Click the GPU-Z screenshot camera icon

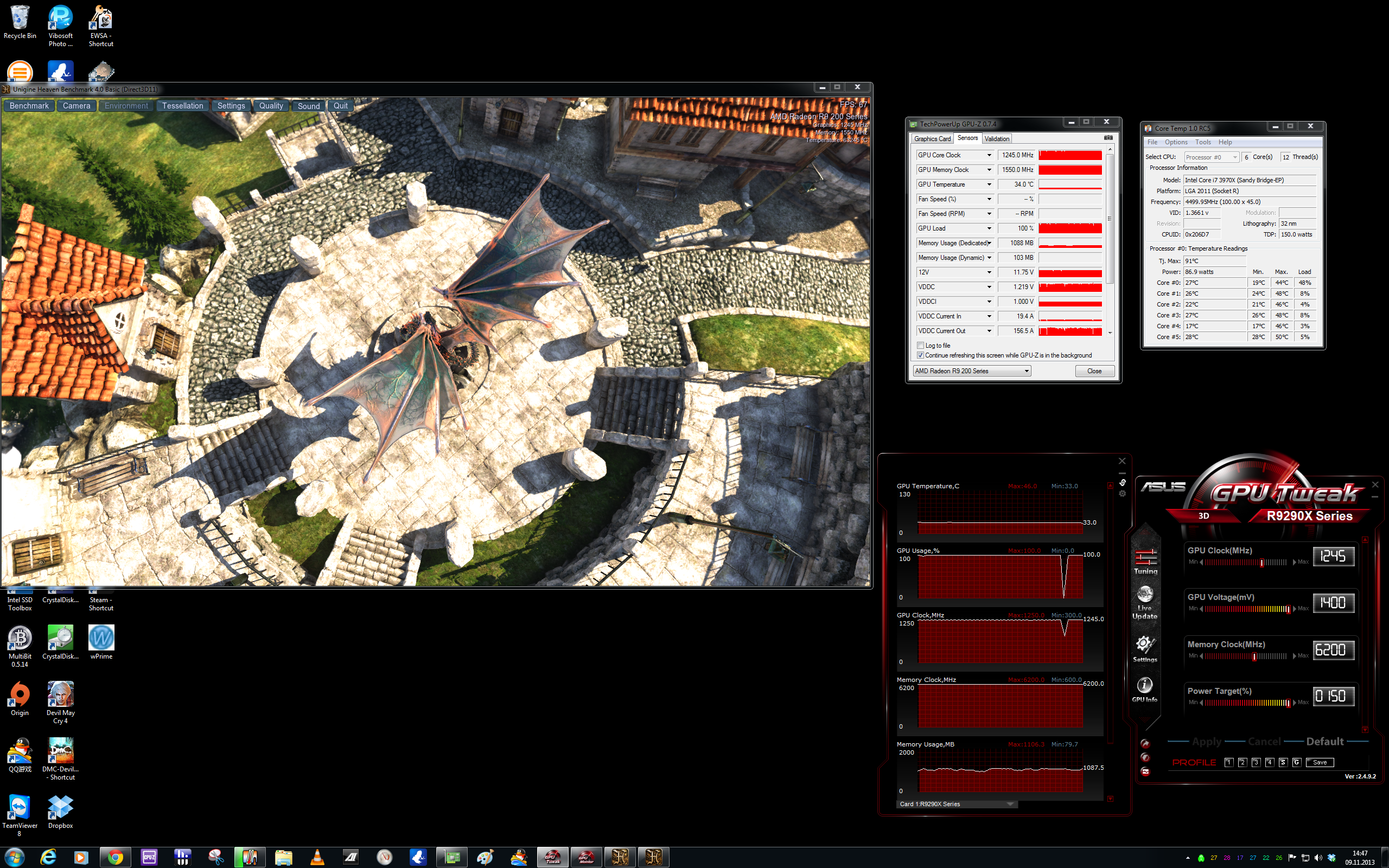point(1108,138)
